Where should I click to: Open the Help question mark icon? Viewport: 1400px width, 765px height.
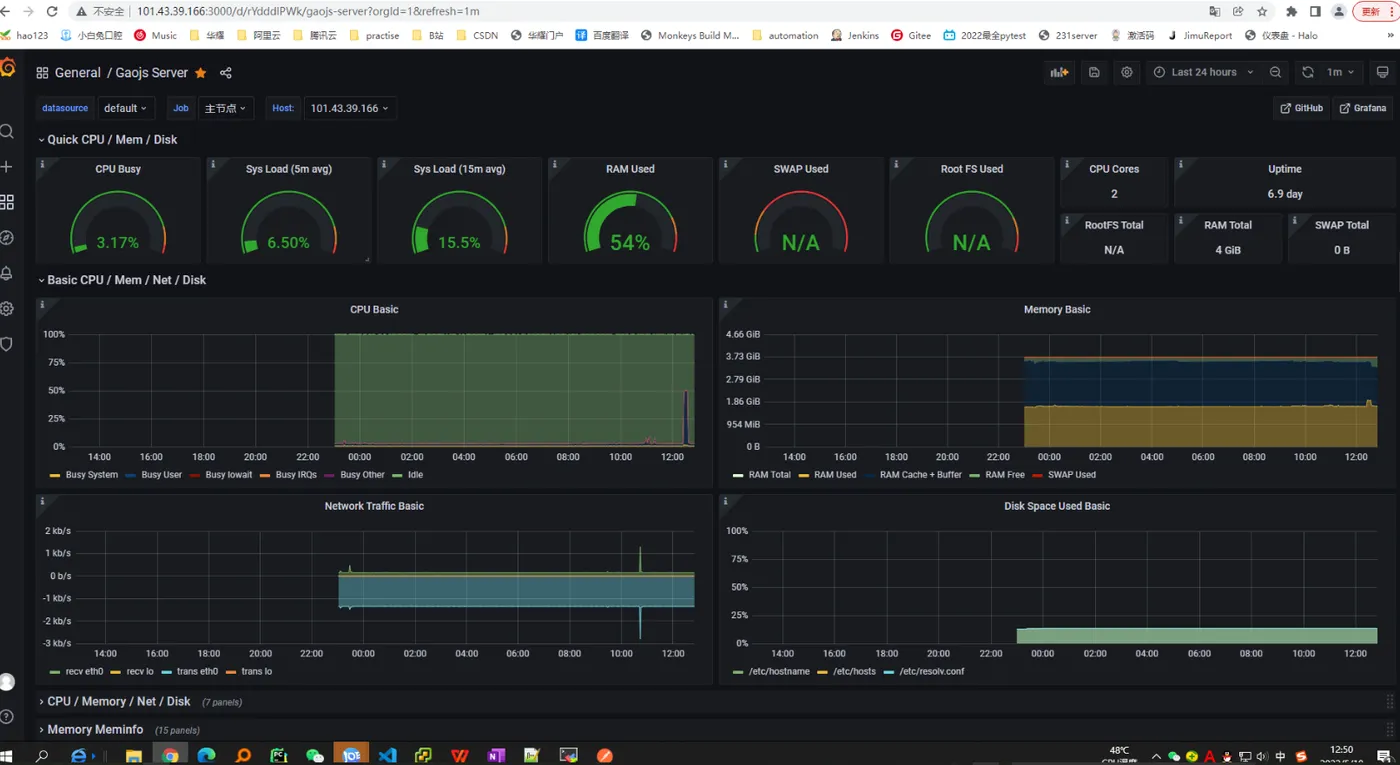[x=6, y=717]
